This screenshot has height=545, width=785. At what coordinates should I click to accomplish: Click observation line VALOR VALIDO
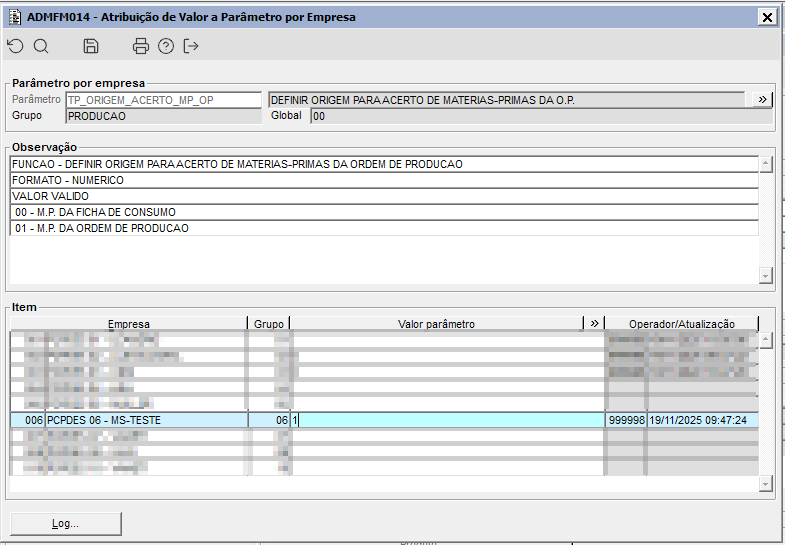(x=384, y=196)
